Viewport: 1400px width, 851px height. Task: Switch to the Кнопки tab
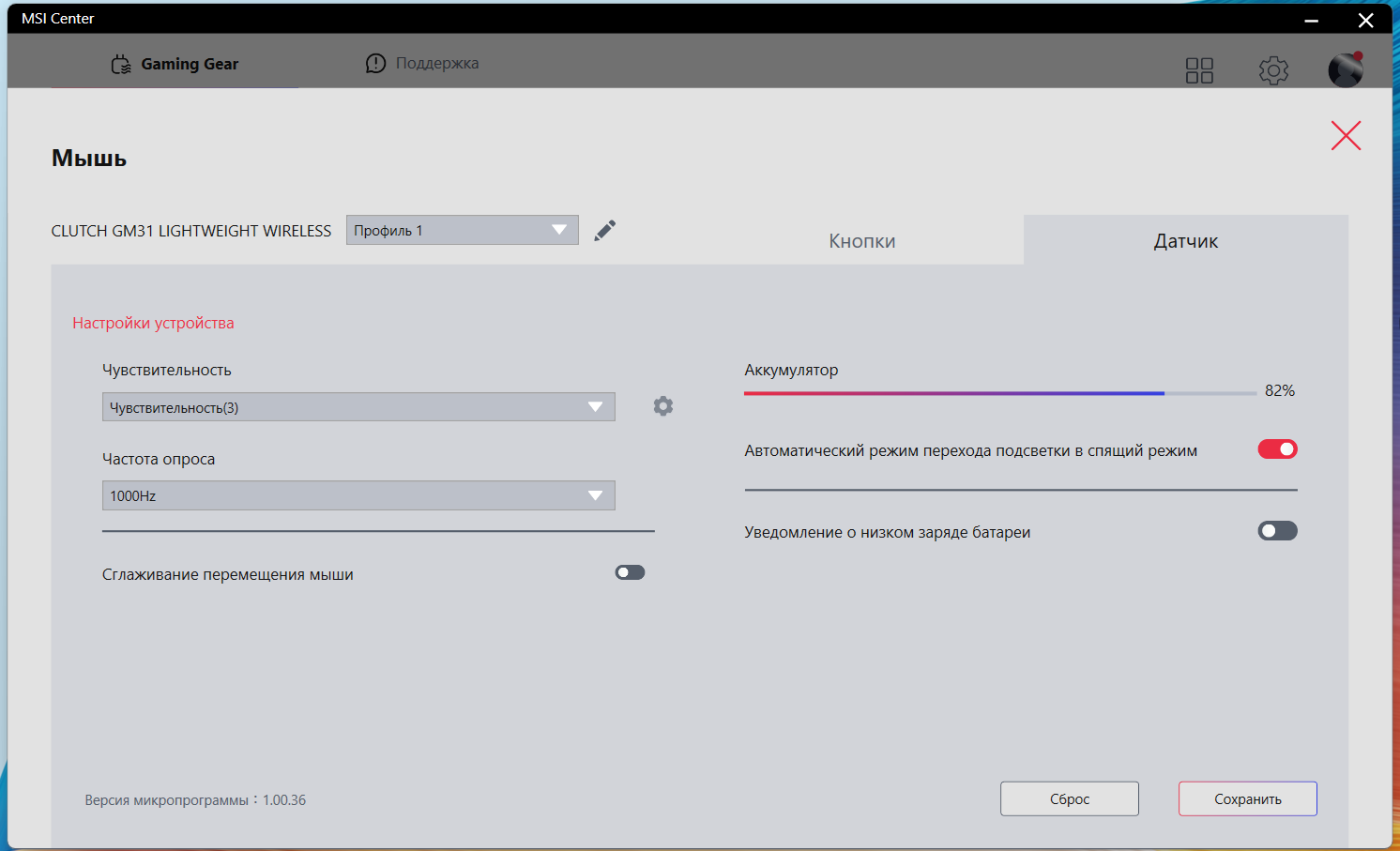pos(861,241)
